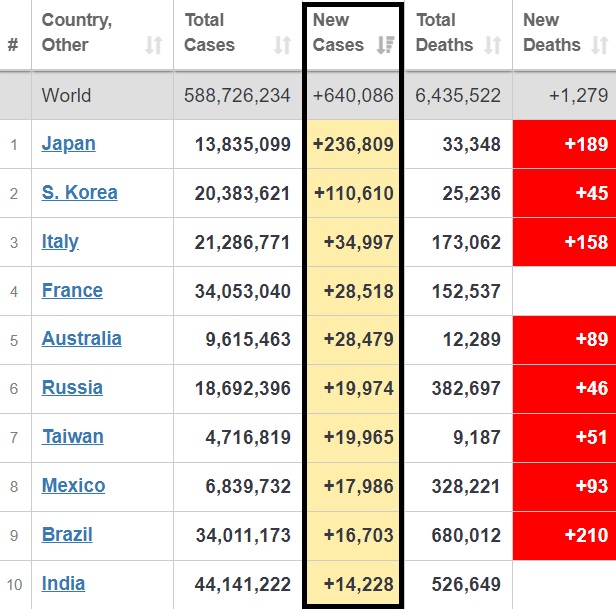Select Taiwan total cases 4,716,819
Screen dimensions: 616x609
coord(248,437)
